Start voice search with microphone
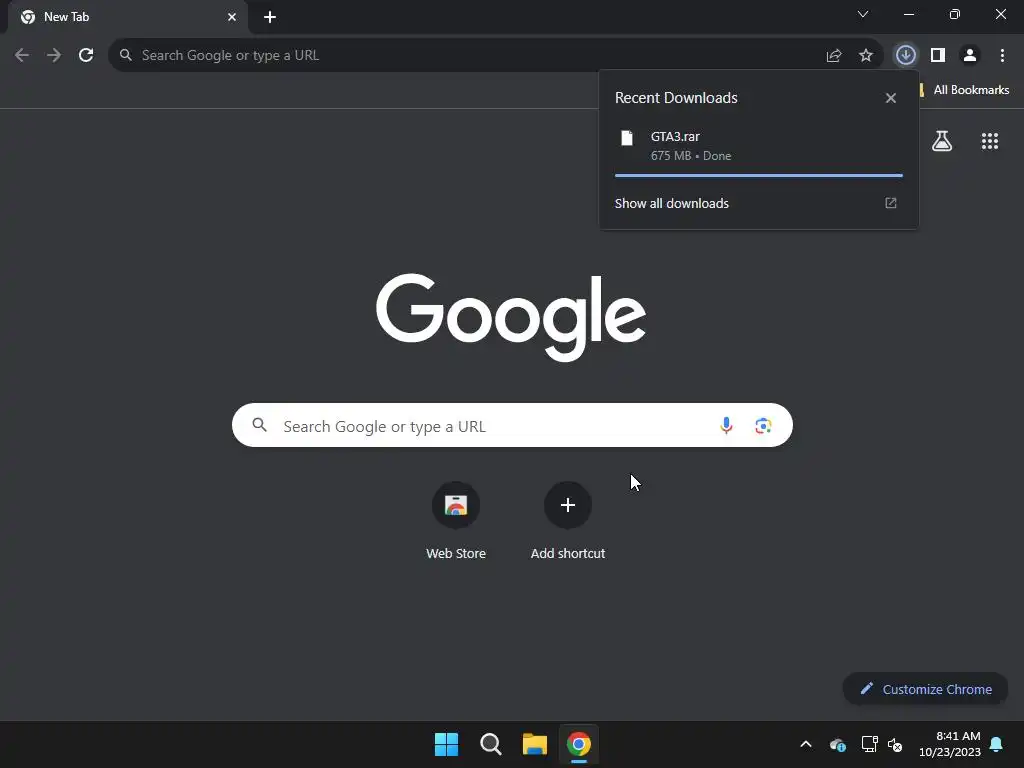Screen dimensions: 1024x768 [726, 426]
